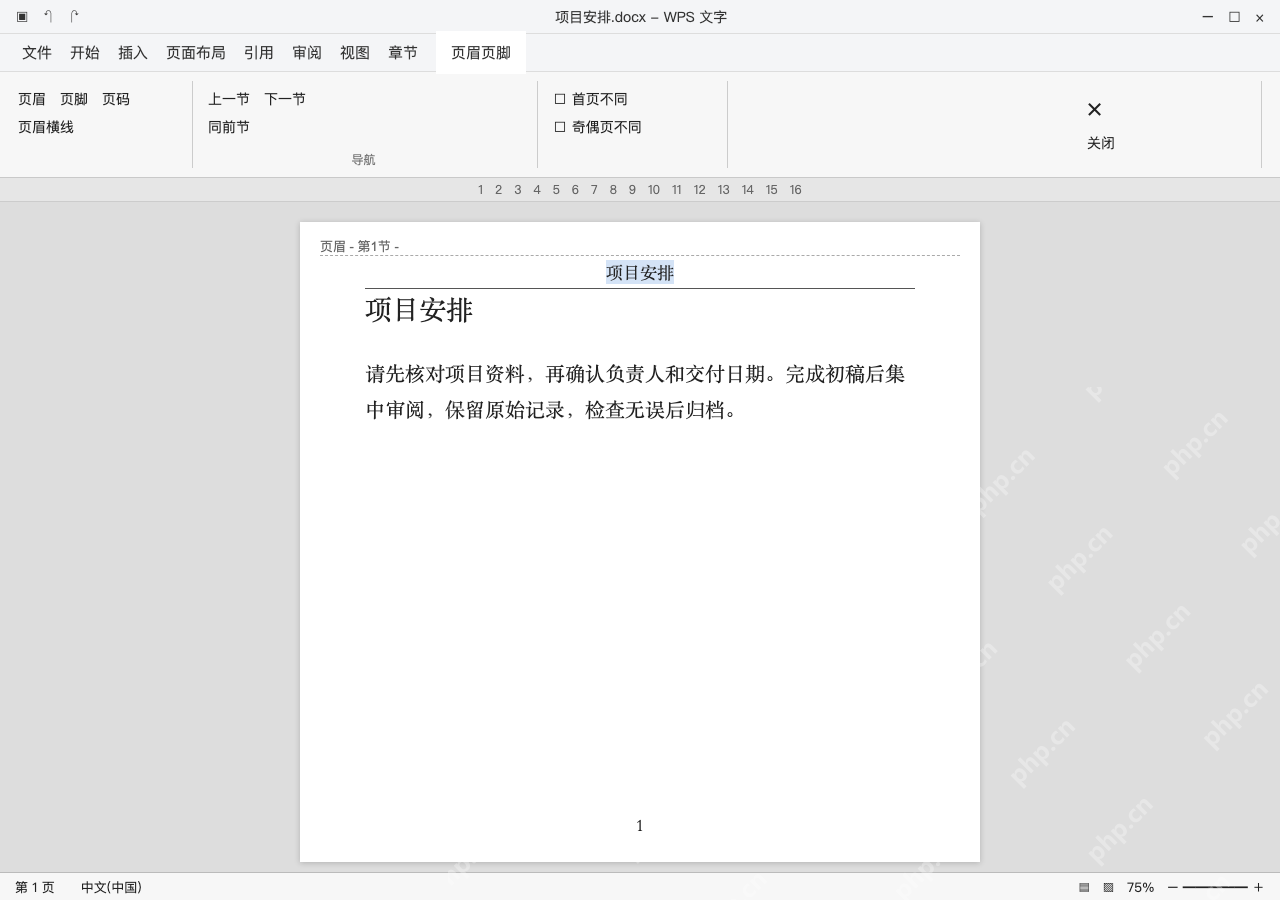
Task: Click the 75% zoom level value
Action: (x=1140, y=887)
